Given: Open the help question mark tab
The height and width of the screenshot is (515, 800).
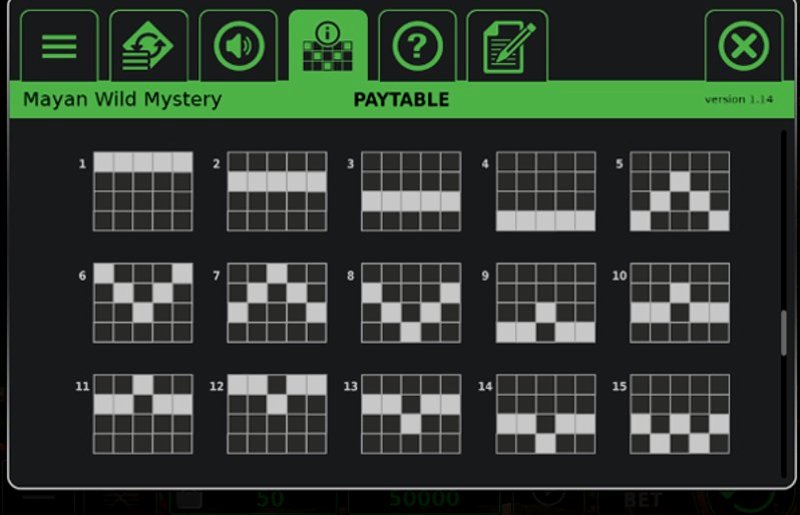Looking at the screenshot, I should [417, 46].
